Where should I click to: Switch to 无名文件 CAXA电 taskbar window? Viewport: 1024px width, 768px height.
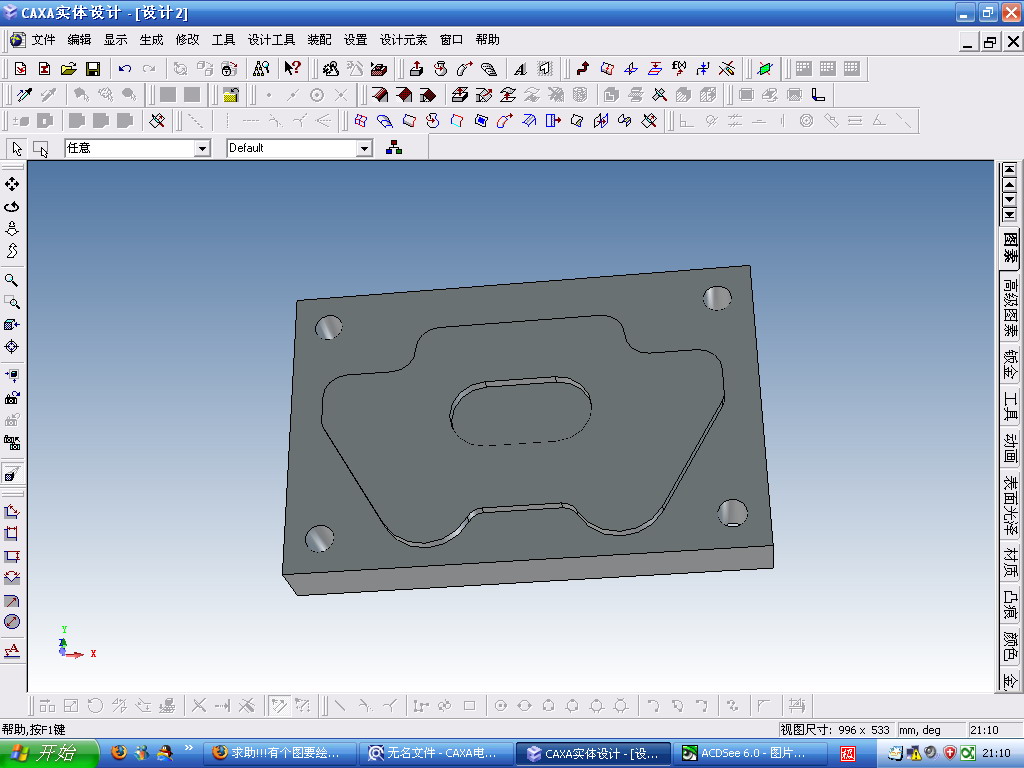[x=436, y=753]
